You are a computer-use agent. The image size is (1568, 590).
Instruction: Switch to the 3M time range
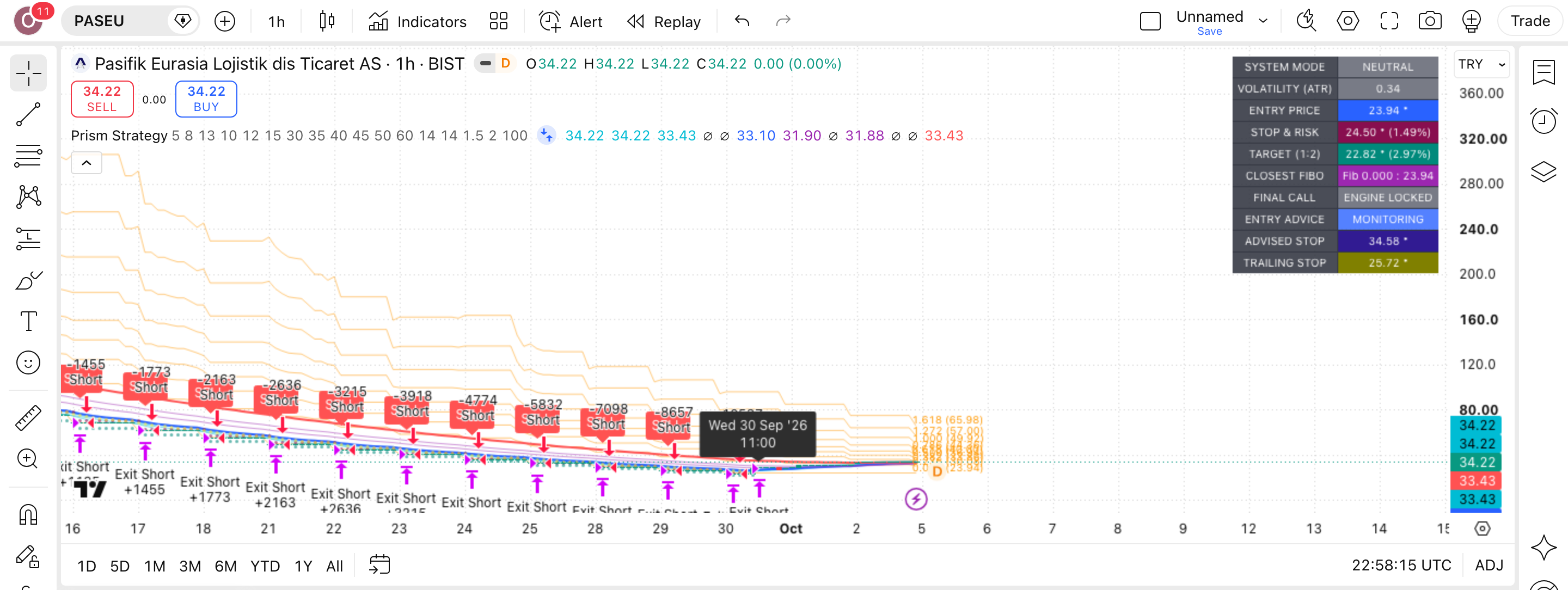(x=190, y=566)
